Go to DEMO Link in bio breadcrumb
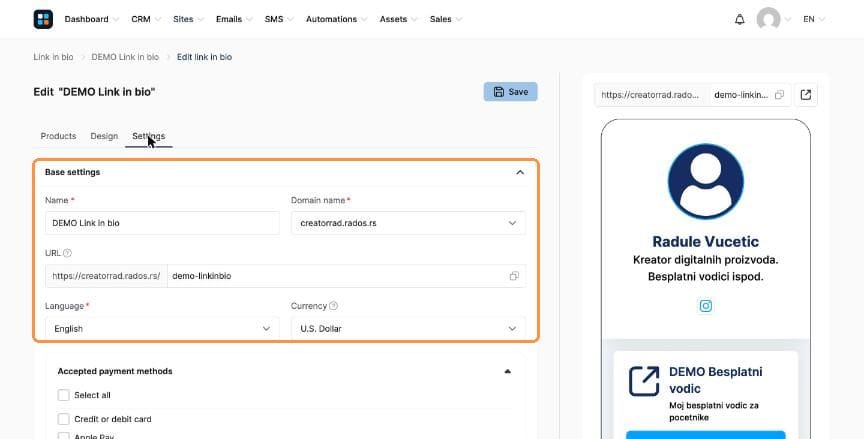Image resolution: width=864 pixels, height=439 pixels. (x=125, y=57)
